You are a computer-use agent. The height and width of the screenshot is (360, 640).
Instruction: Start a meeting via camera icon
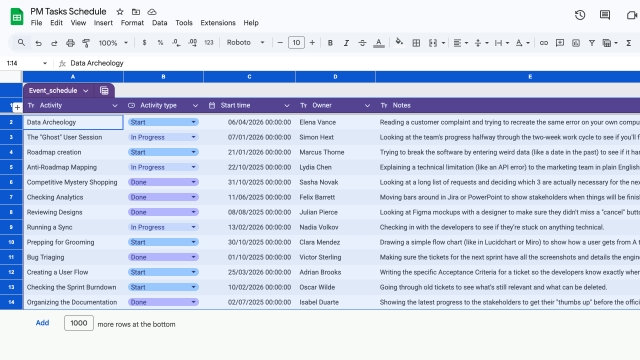632,15
